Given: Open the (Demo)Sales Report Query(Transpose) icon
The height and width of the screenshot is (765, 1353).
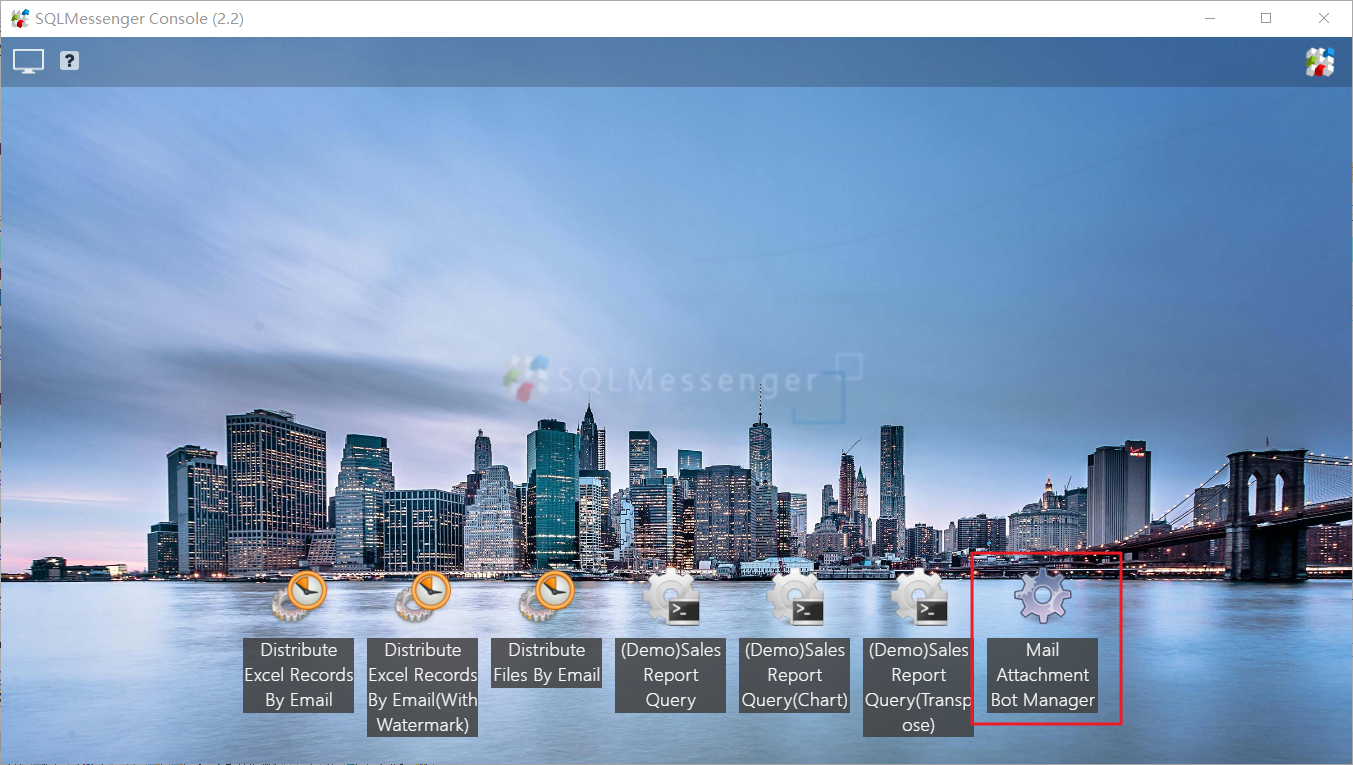Looking at the screenshot, I should [919, 598].
